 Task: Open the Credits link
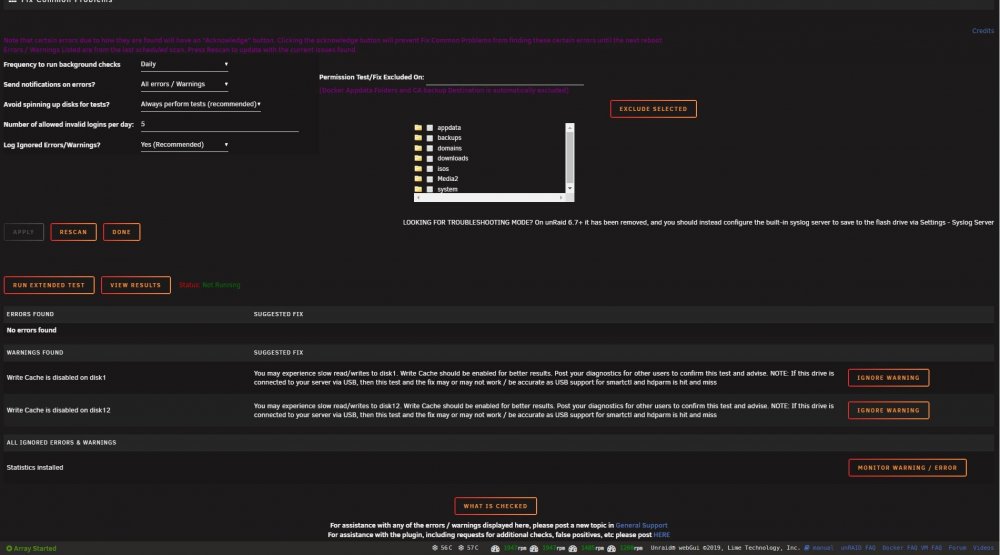(983, 31)
